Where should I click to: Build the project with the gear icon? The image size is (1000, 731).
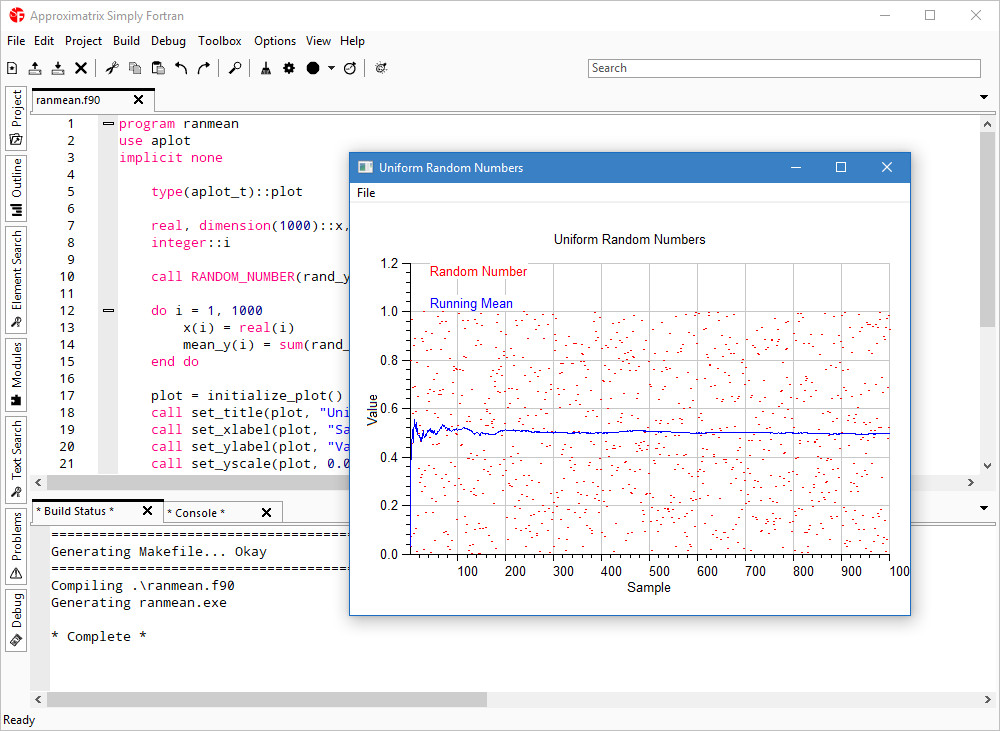coord(289,68)
